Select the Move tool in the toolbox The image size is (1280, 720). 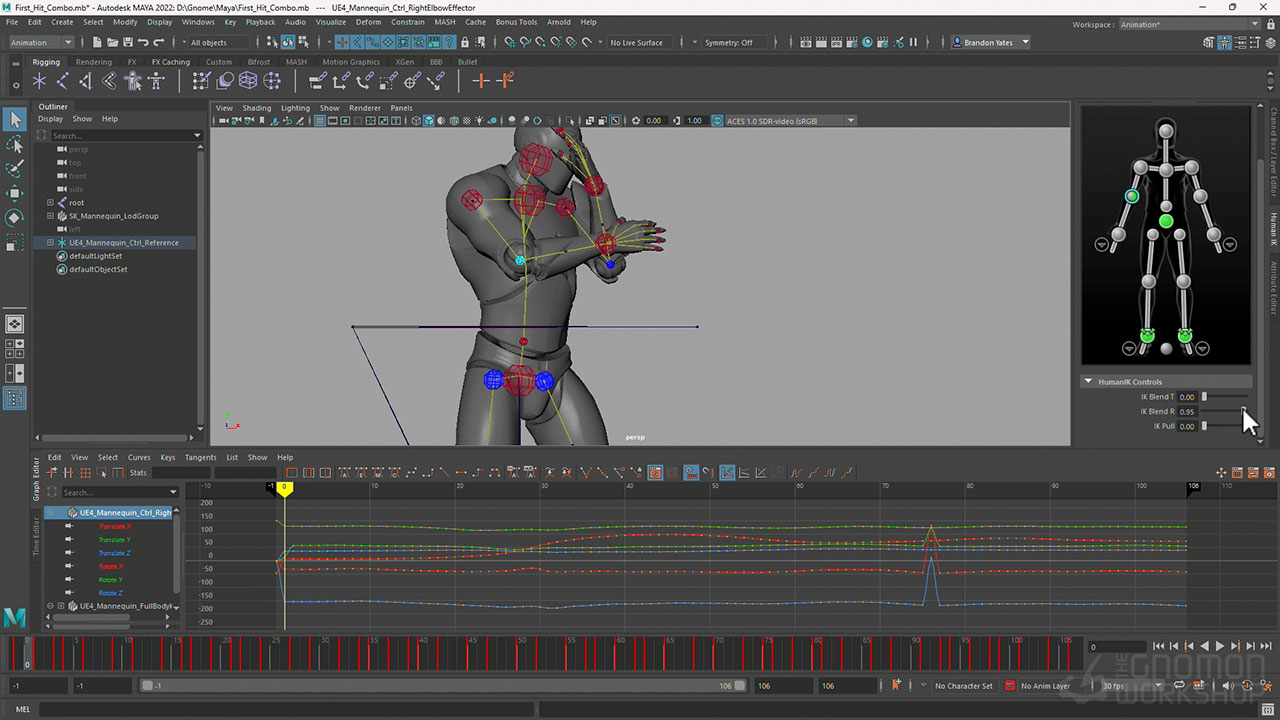click(x=14, y=193)
